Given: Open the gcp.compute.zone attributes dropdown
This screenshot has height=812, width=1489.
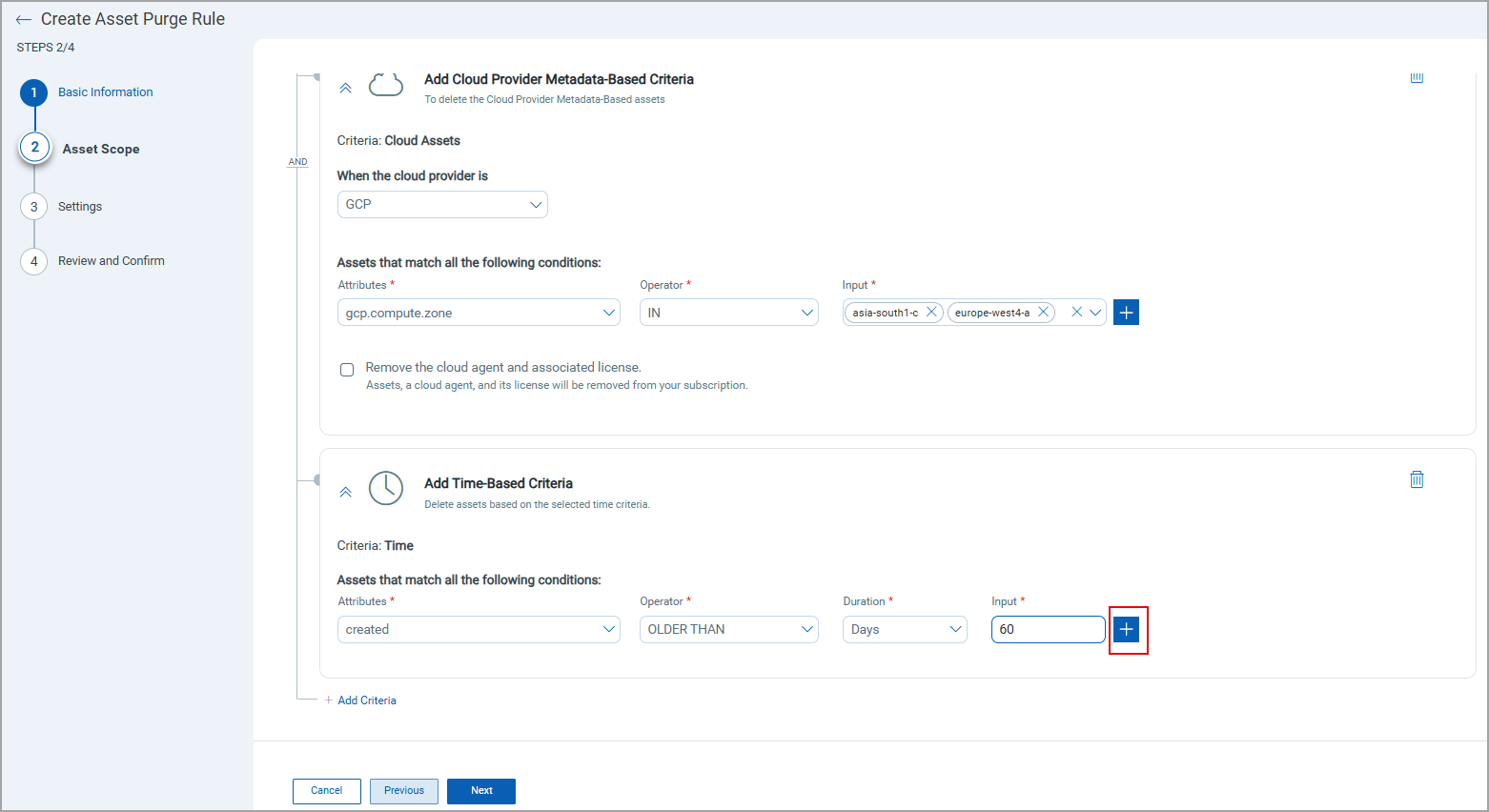Looking at the screenshot, I should click(x=478, y=312).
